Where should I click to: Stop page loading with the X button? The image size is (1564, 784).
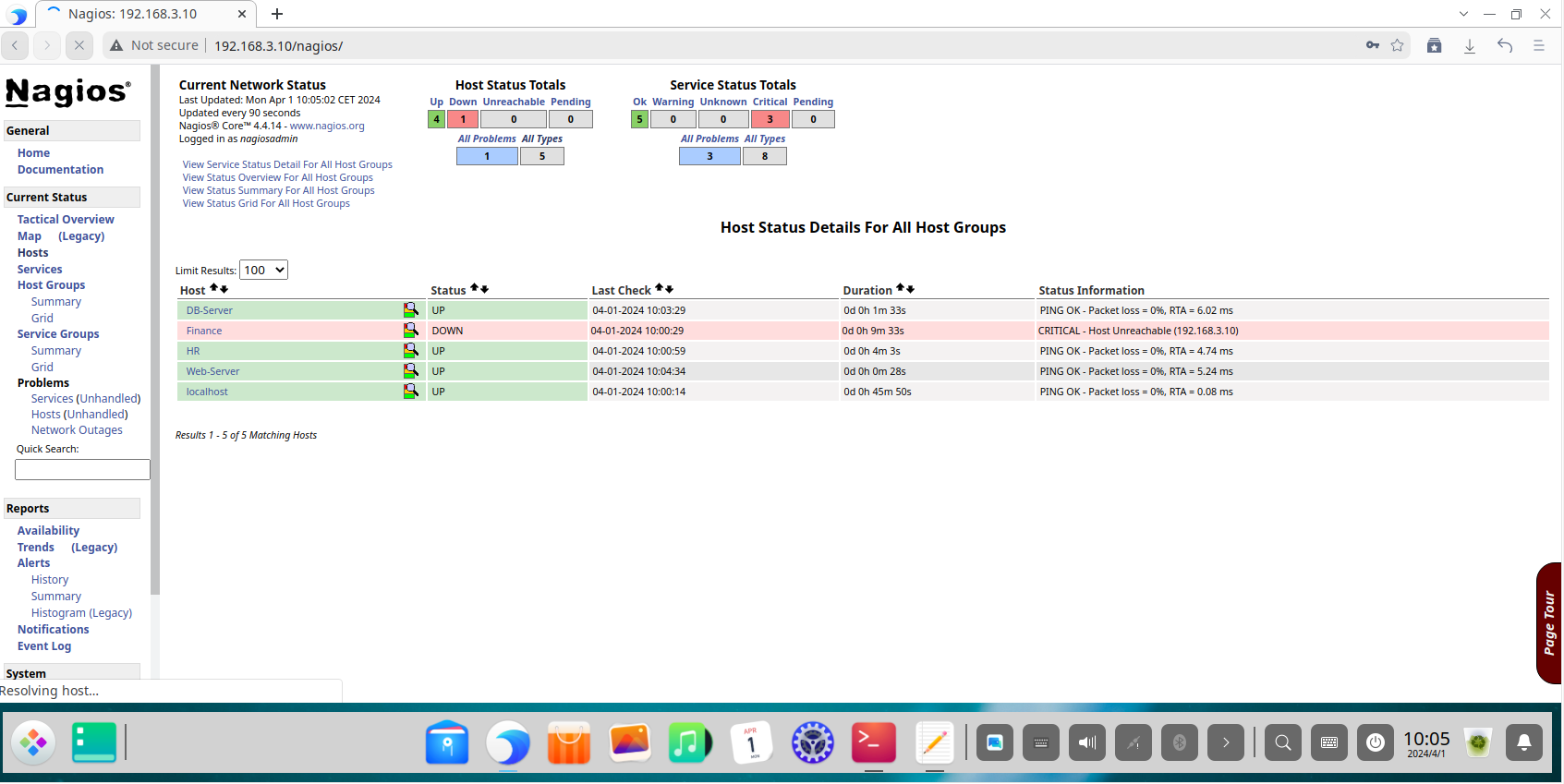tap(79, 45)
